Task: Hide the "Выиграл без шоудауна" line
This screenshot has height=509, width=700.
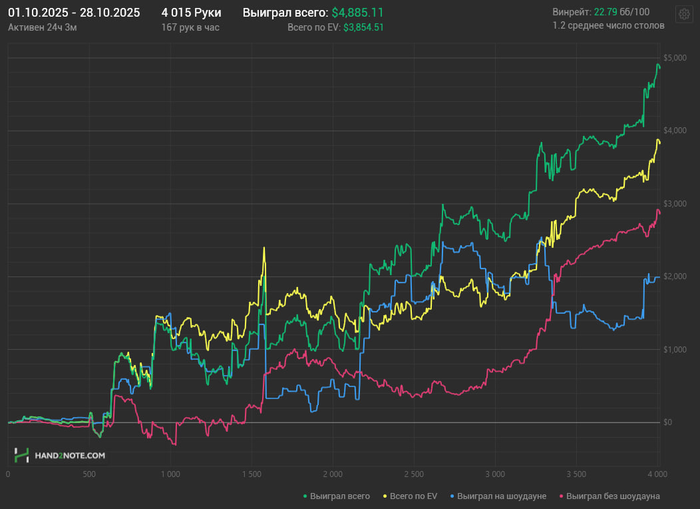Action: (613, 496)
